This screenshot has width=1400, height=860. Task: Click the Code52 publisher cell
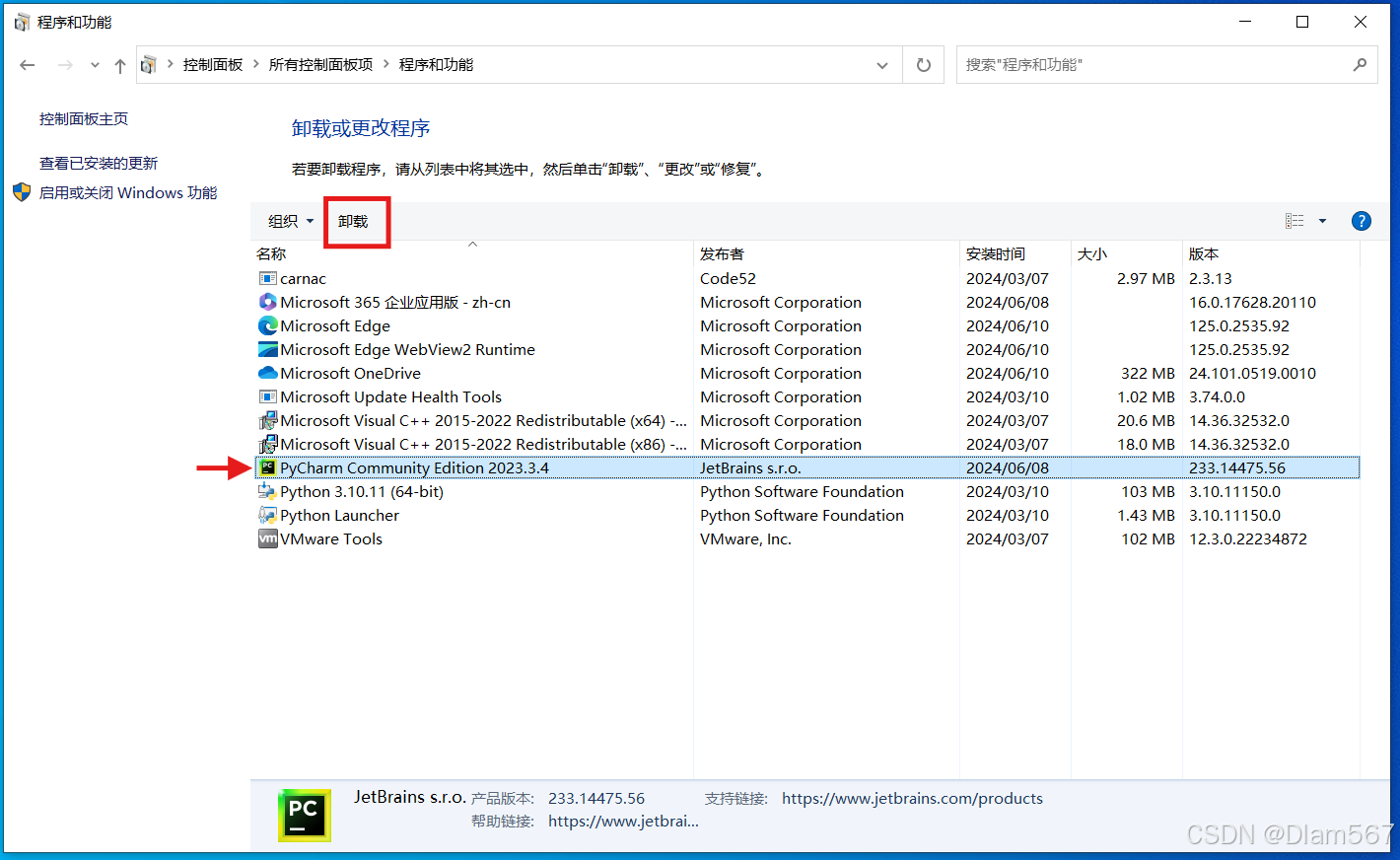click(x=728, y=279)
